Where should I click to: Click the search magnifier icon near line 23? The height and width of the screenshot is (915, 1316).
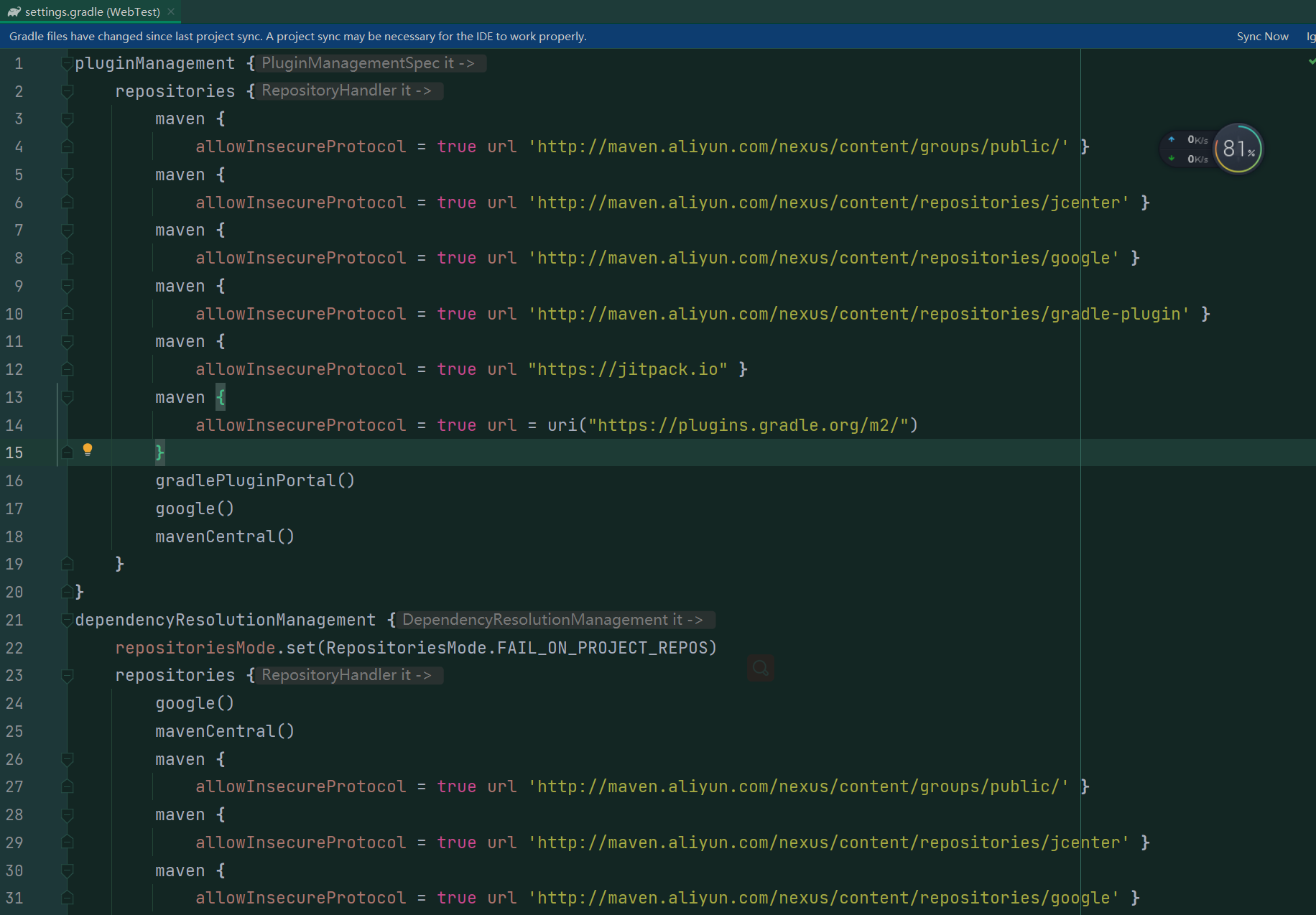point(760,669)
